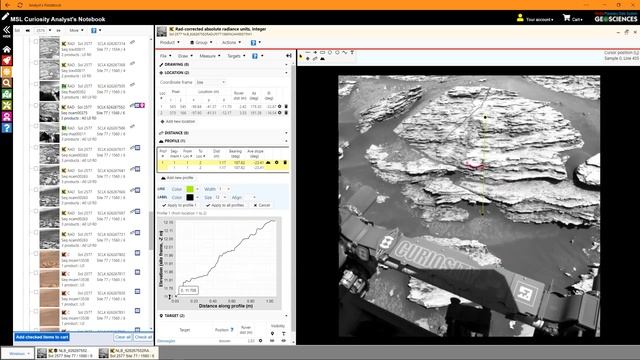Go to next sol with forward arrow
Image resolution: width=640 pixels, height=360 pixels.
click(x=58, y=31)
